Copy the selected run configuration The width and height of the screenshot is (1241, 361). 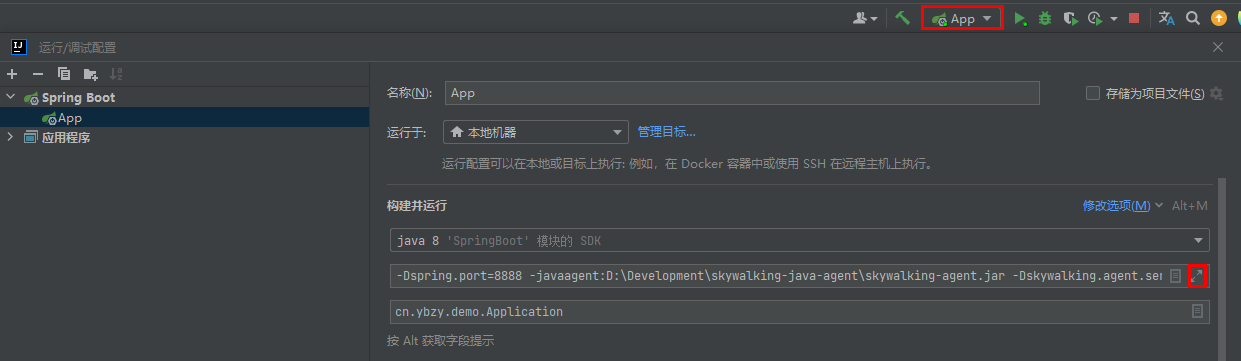(64, 74)
